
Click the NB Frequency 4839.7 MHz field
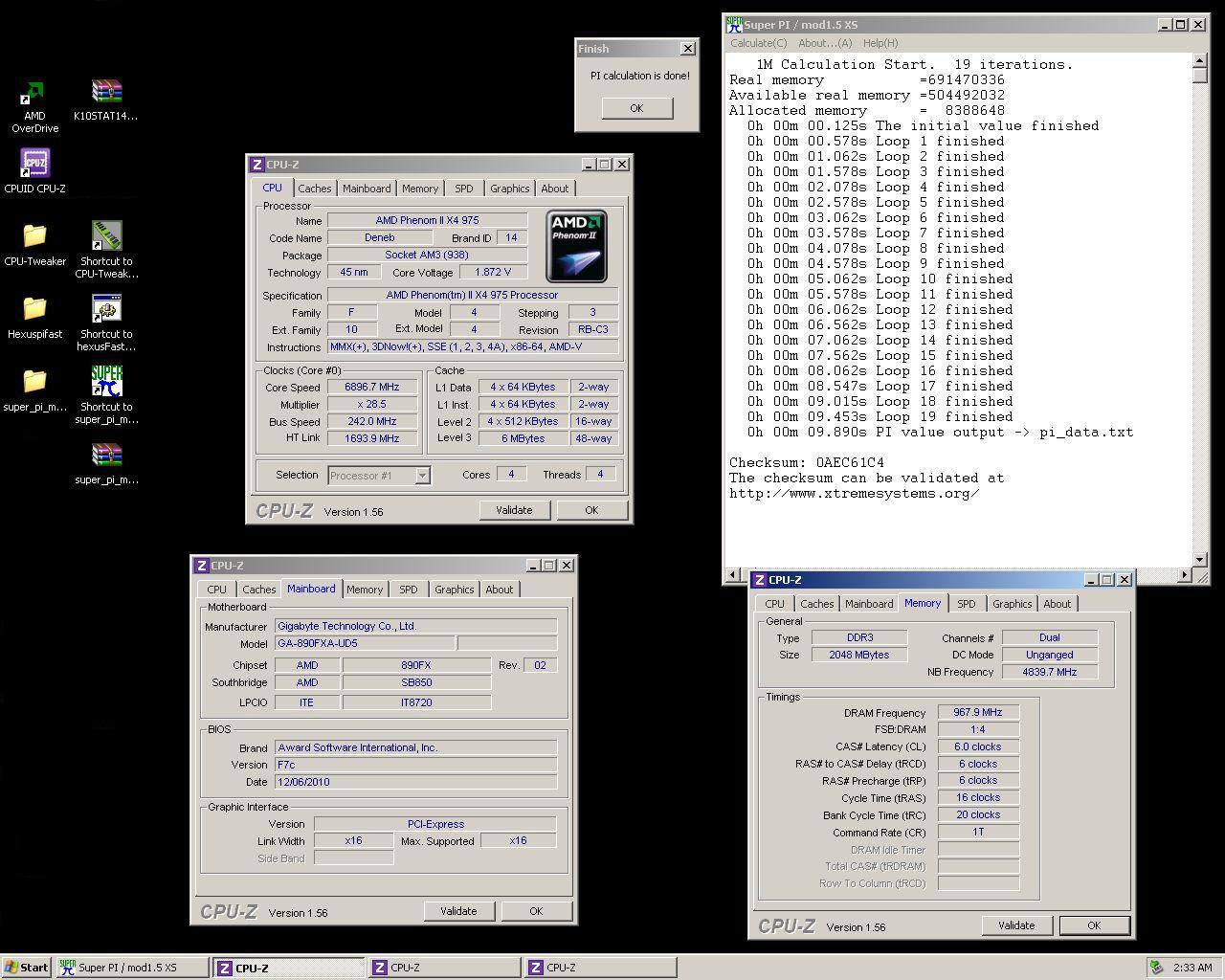1050,672
